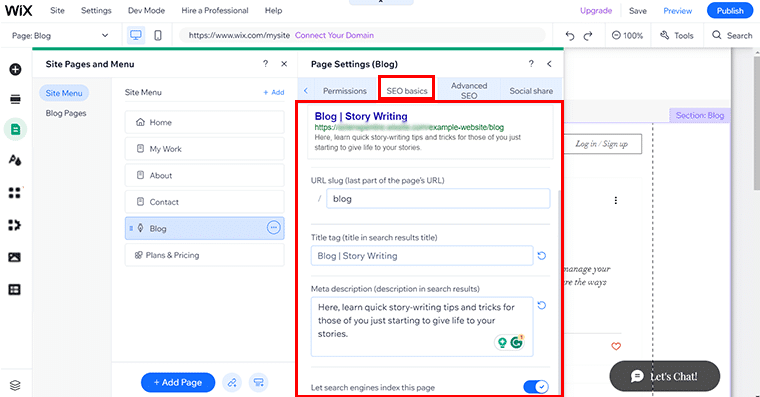
Task: Click the menu settings icon beside Add Page
Action: point(259,382)
